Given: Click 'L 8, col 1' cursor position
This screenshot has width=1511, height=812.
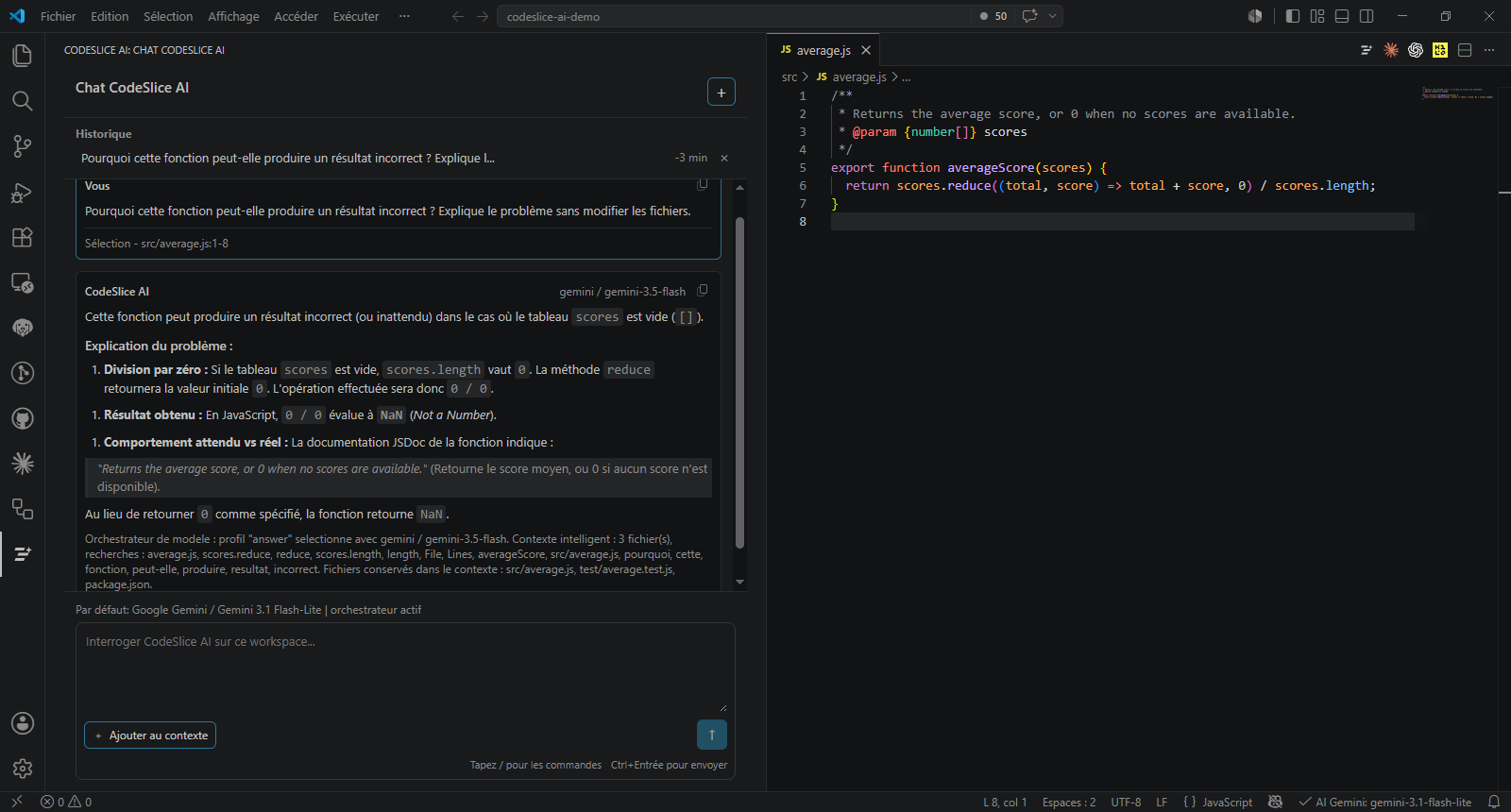Looking at the screenshot, I should (x=1005, y=803).
